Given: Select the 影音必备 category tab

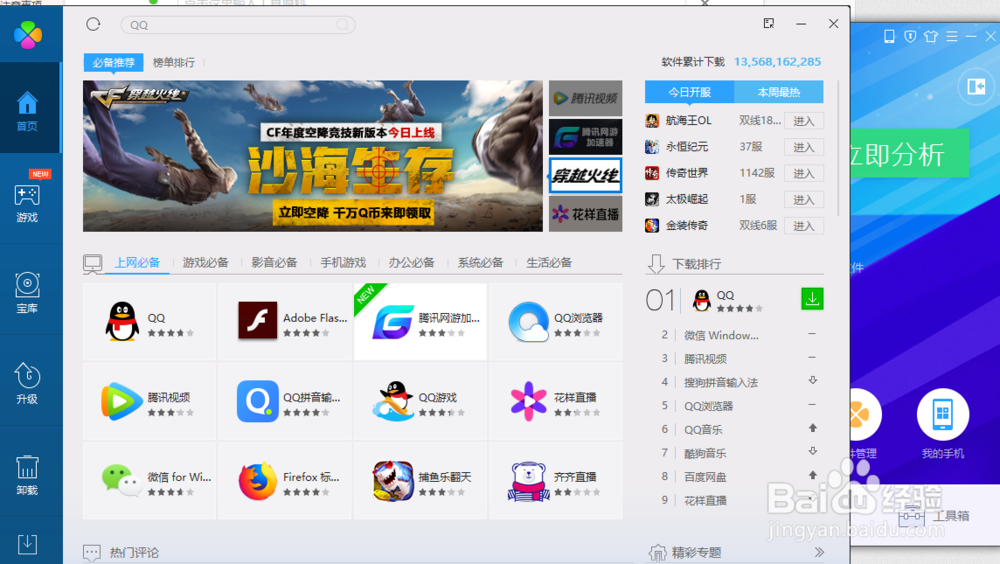Looking at the screenshot, I should click(x=274, y=262).
